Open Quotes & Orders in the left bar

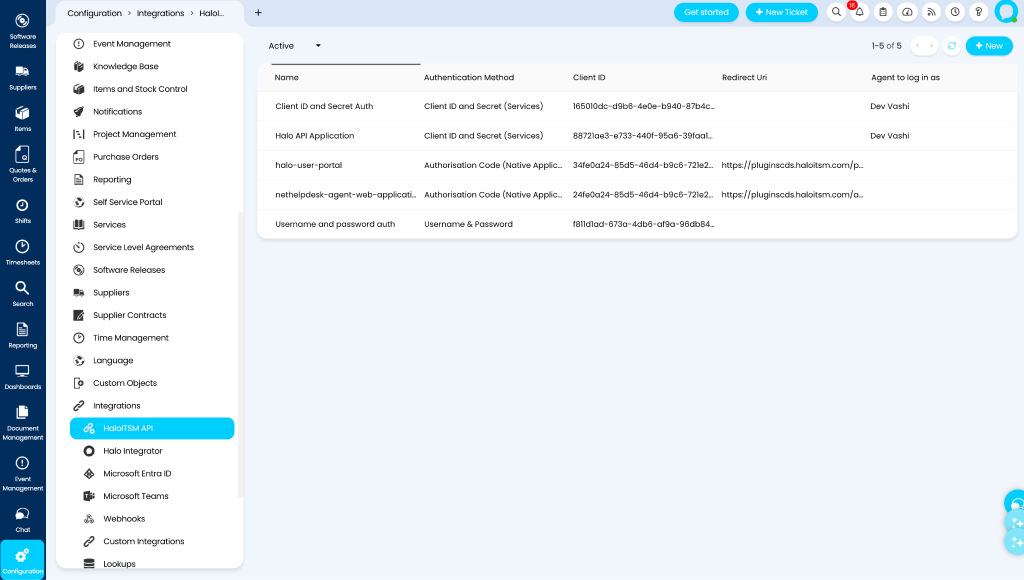pos(22,164)
